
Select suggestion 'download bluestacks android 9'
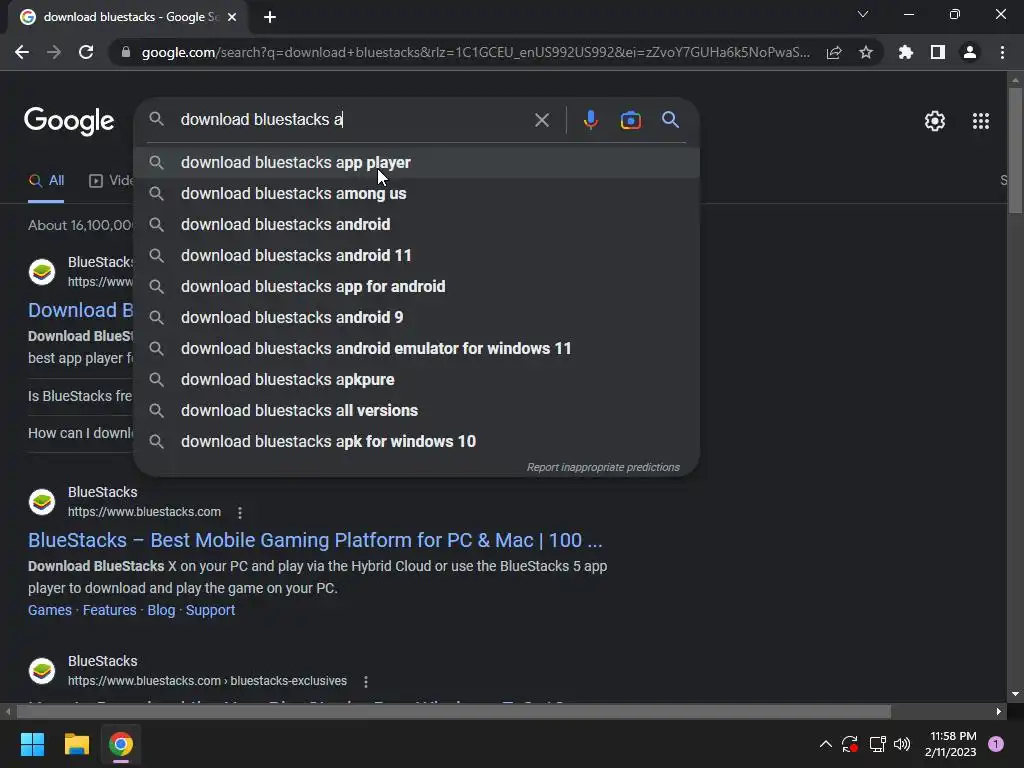(x=417, y=317)
